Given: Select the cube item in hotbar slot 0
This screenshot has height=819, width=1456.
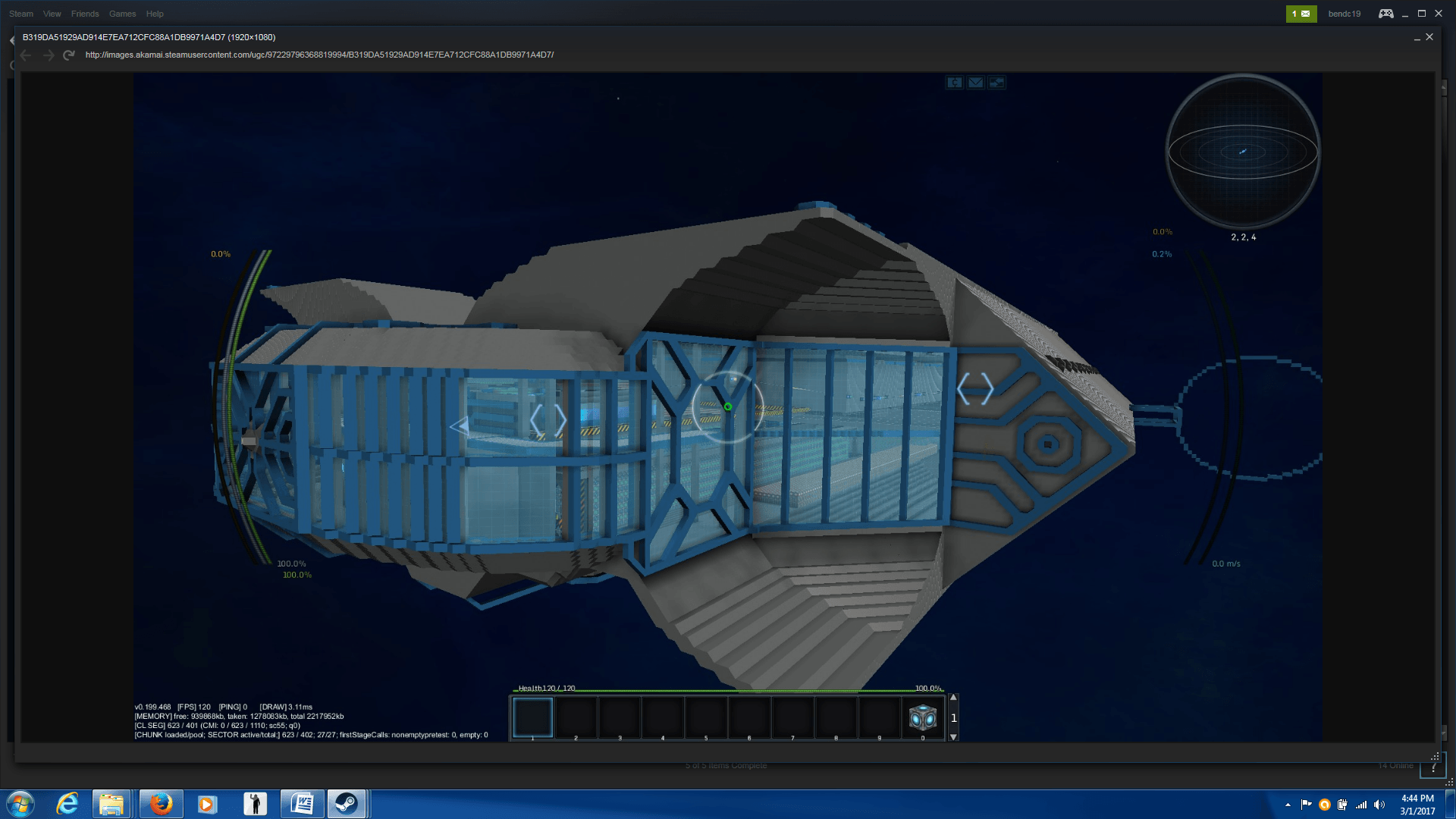Looking at the screenshot, I should 922,717.
